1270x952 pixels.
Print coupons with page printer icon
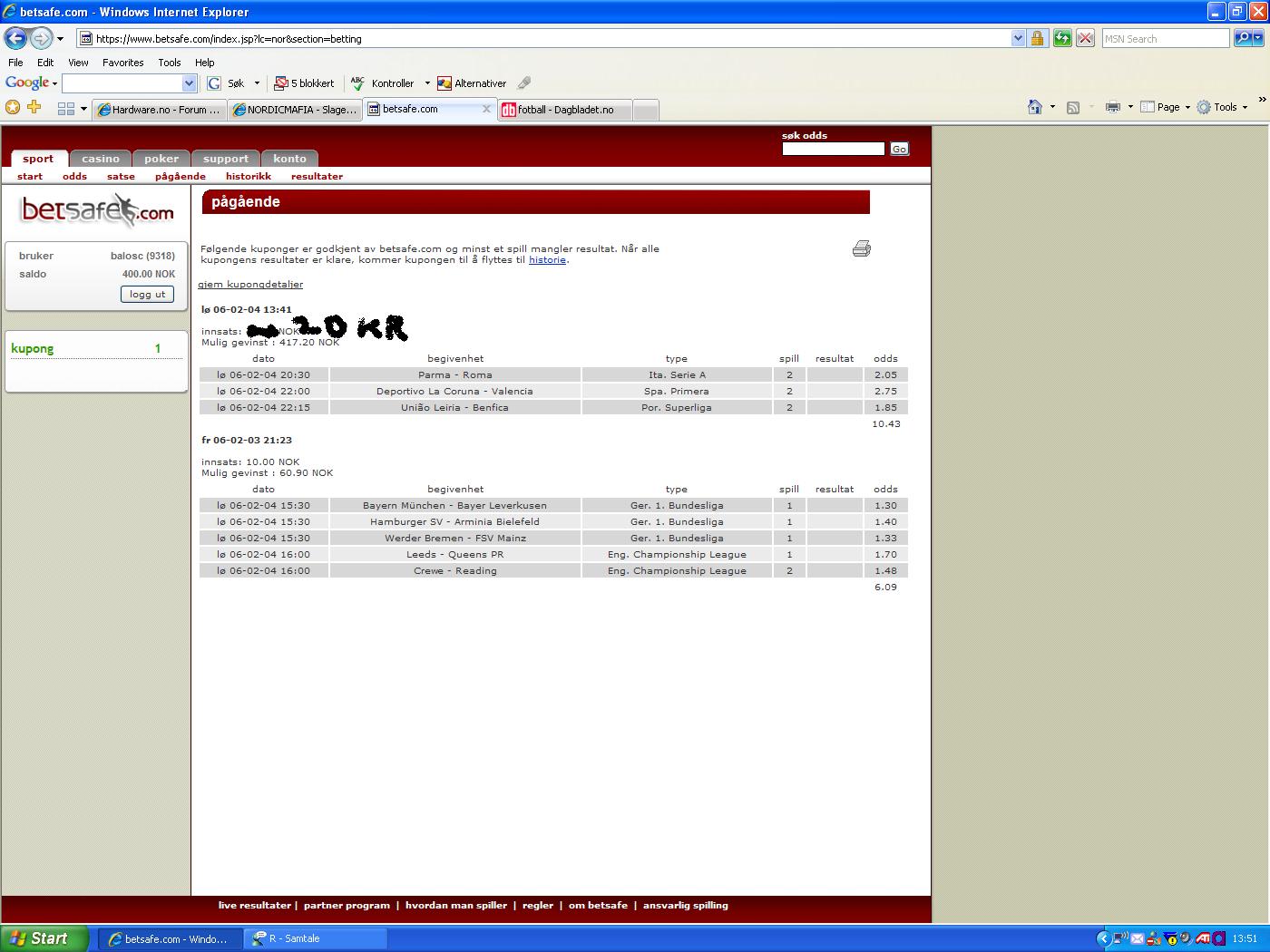862,248
